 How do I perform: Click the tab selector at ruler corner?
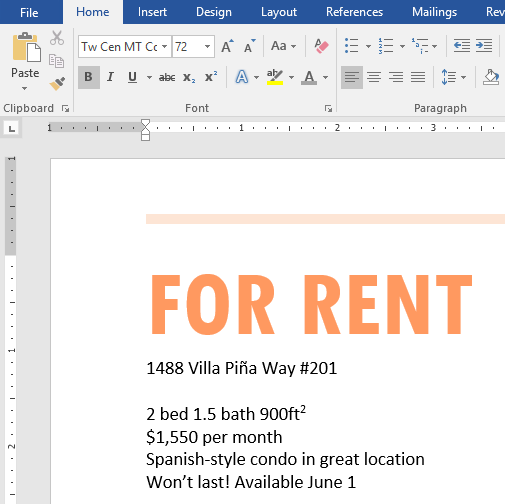(12, 128)
